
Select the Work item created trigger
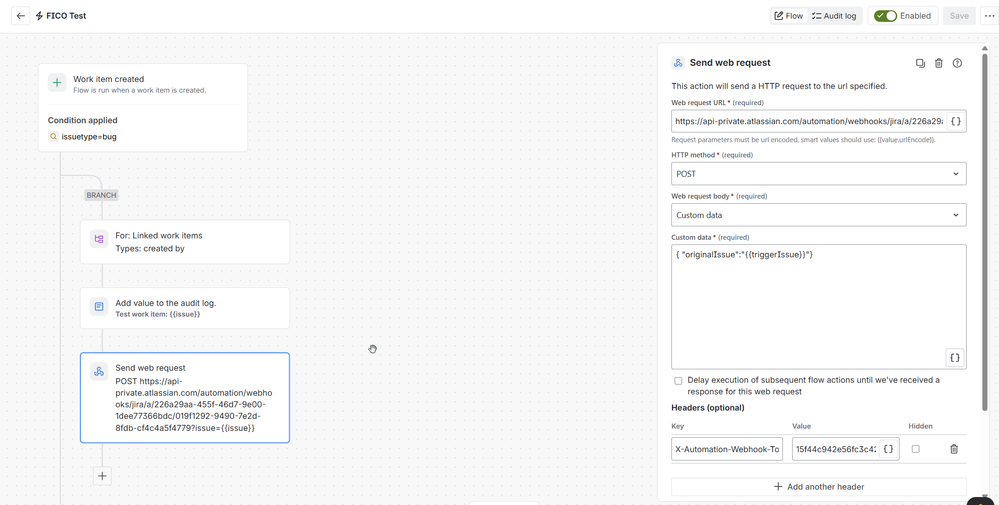(143, 84)
